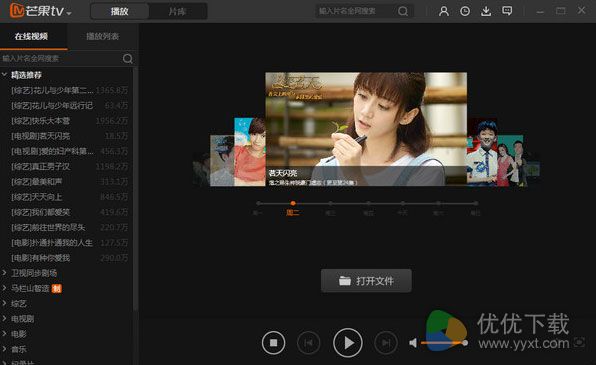596x365 pixels.
Task: Open [综艺]前往世界的尽头 item
Action: (x=69, y=227)
